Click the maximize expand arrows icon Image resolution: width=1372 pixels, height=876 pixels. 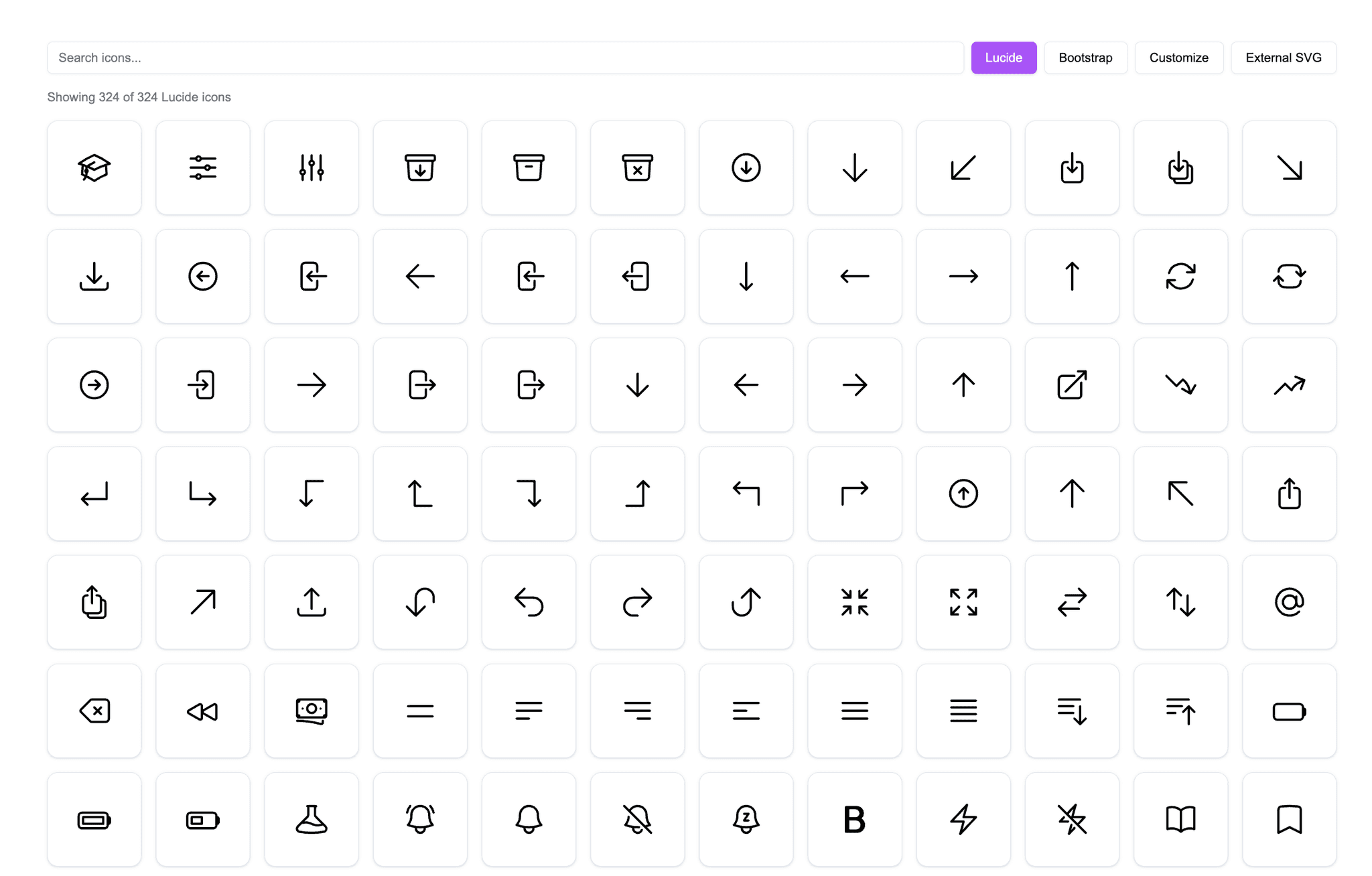963,602
